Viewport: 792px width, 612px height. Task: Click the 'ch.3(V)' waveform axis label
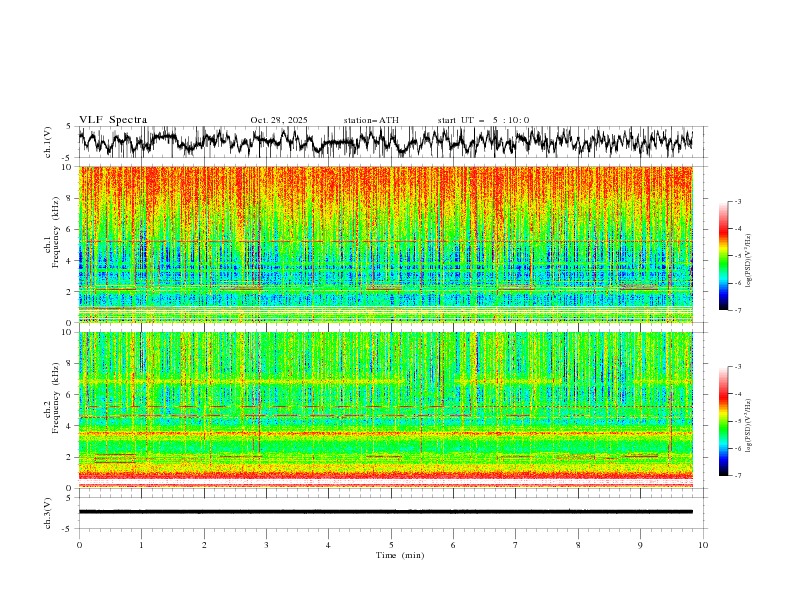coord(48,513)
